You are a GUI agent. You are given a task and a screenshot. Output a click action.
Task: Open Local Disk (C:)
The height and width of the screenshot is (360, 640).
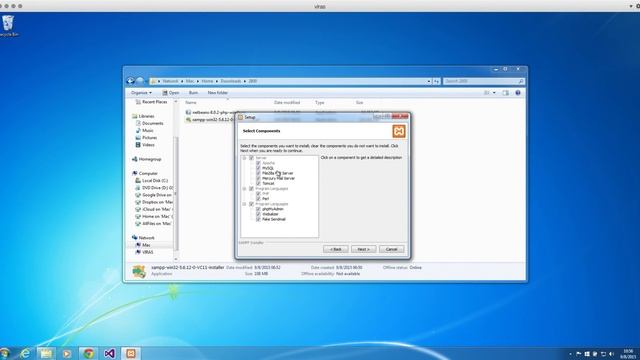151,180
